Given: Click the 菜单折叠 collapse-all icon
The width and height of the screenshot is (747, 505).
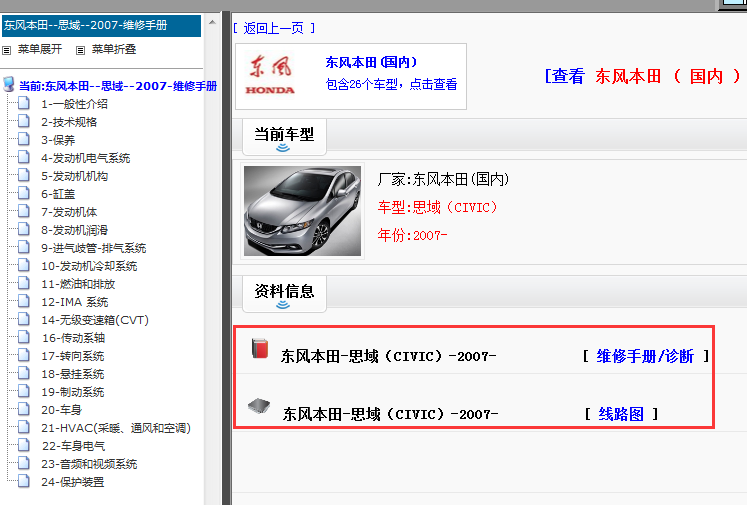Looking at the screenshot, I should tap(81, 50).
